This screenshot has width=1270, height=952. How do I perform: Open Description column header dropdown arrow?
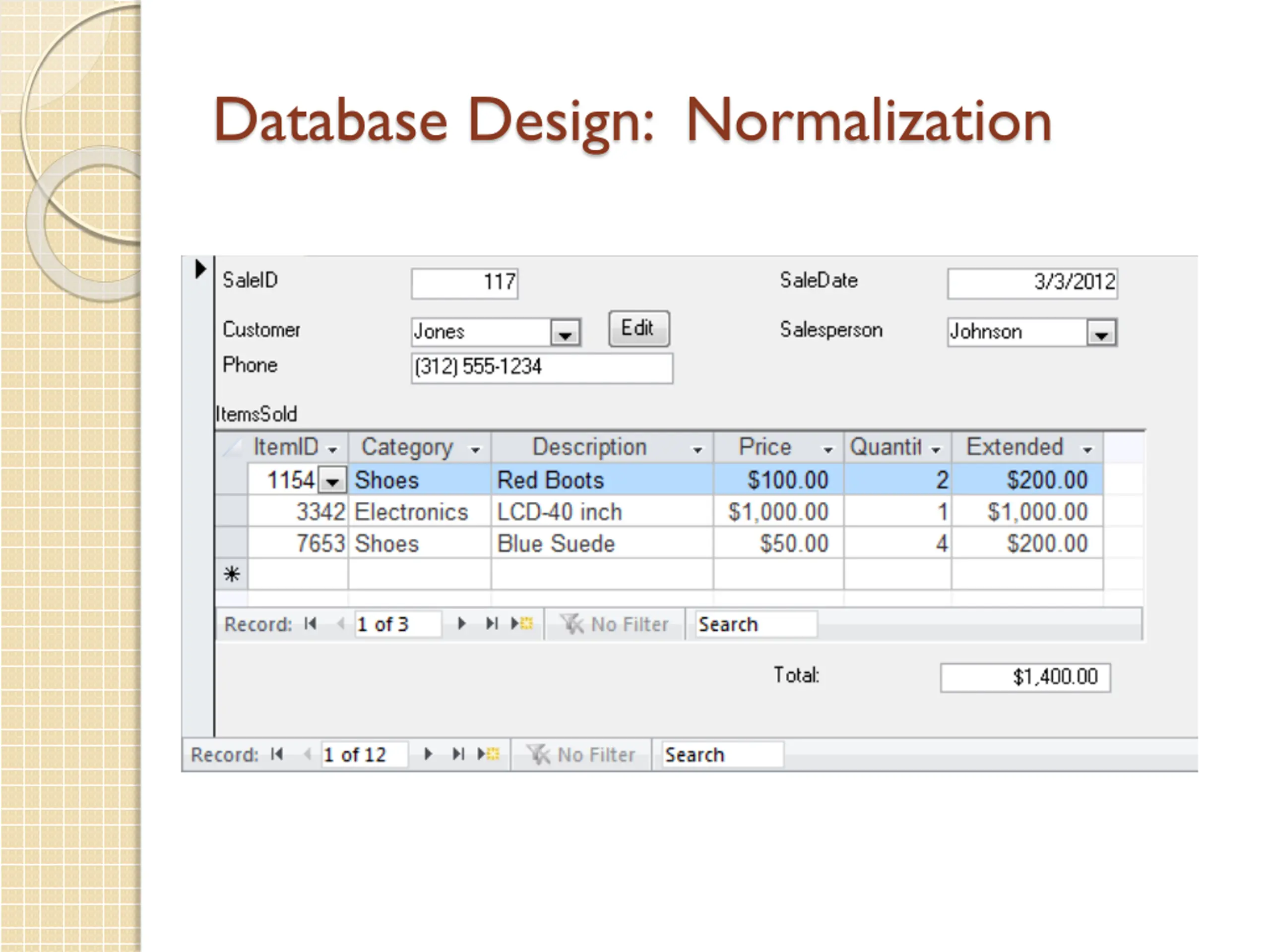pyautogui.click(x=698, y=449)
